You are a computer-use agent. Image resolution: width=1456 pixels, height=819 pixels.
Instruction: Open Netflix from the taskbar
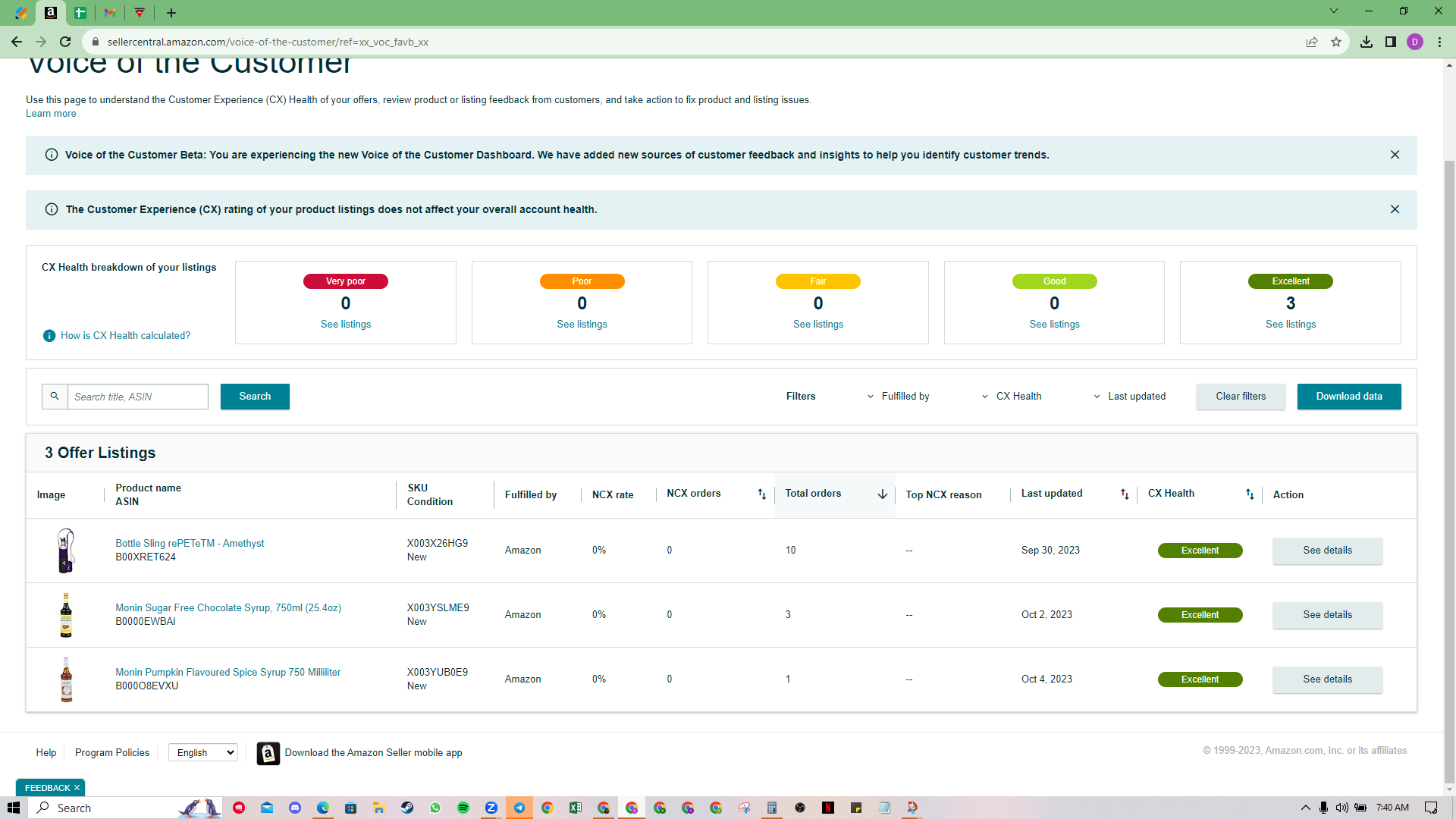[828, 808]
